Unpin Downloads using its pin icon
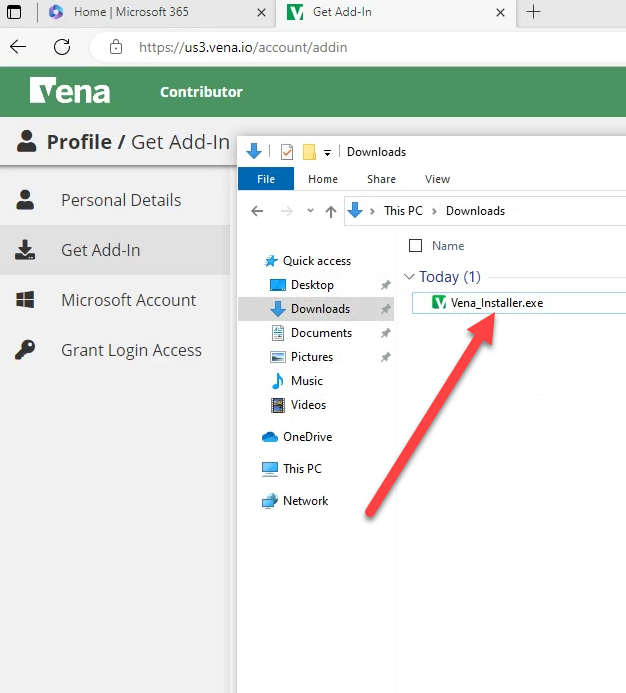 [386, 309]
